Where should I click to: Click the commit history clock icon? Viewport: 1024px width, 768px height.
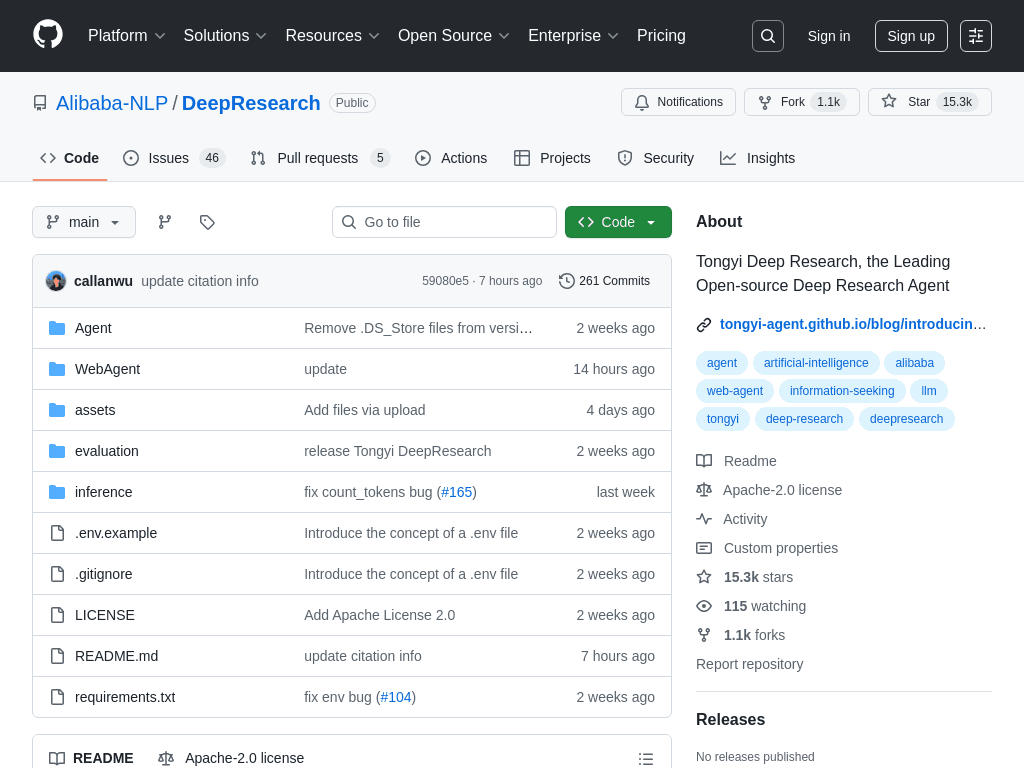click(567, 281)
